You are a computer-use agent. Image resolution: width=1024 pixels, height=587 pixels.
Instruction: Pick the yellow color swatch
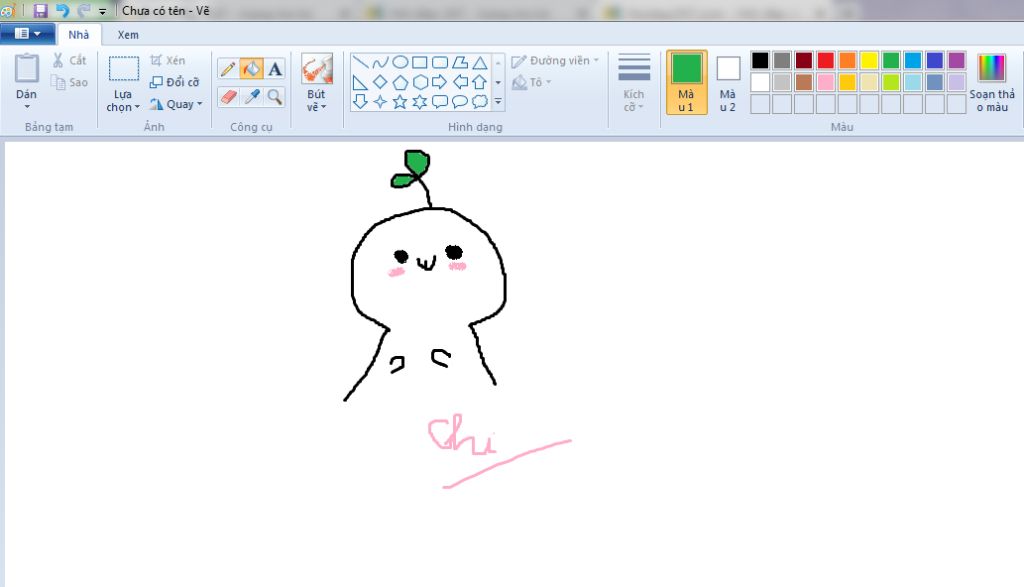click(x=869, y=61)
